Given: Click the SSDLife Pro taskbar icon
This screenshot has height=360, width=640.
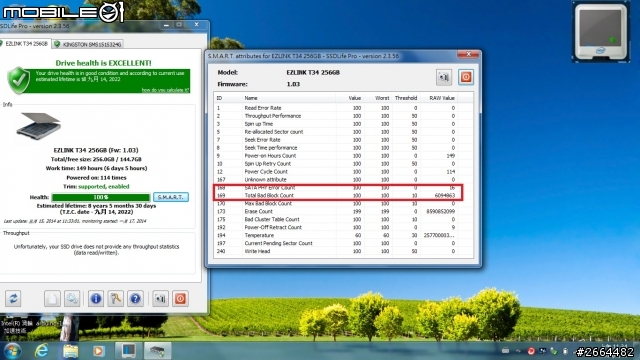Looking at the screenshot, I should (157, 351).
